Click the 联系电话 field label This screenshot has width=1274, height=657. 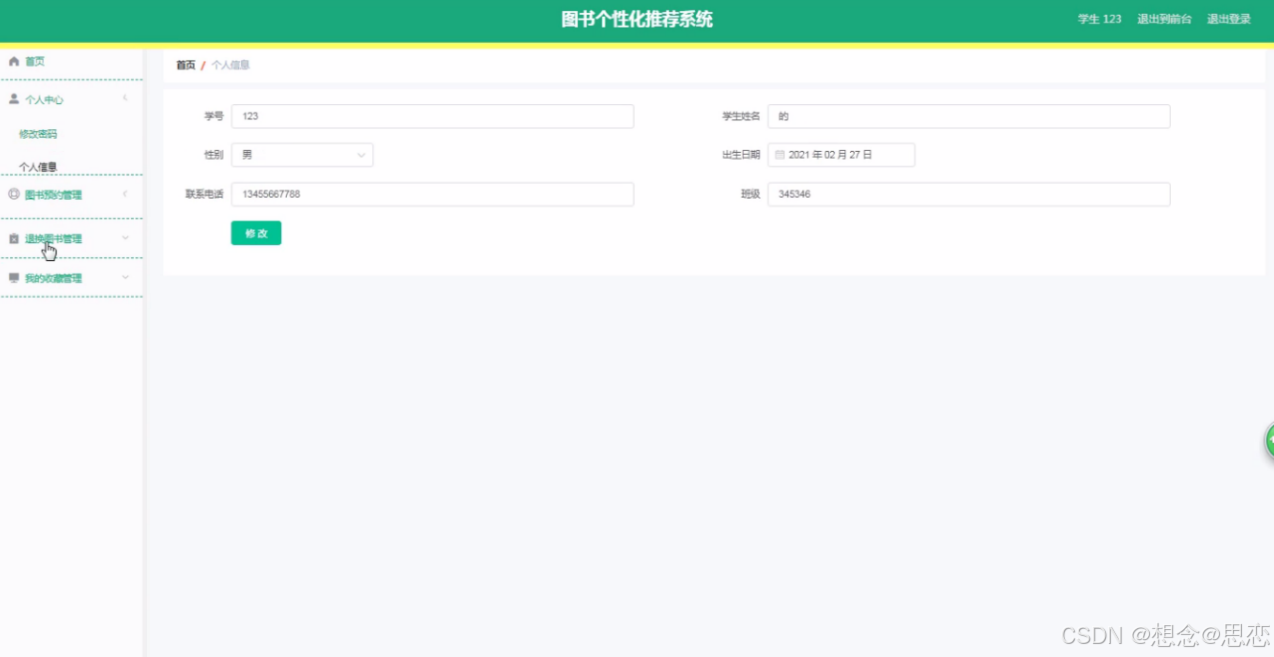point(204,194)
